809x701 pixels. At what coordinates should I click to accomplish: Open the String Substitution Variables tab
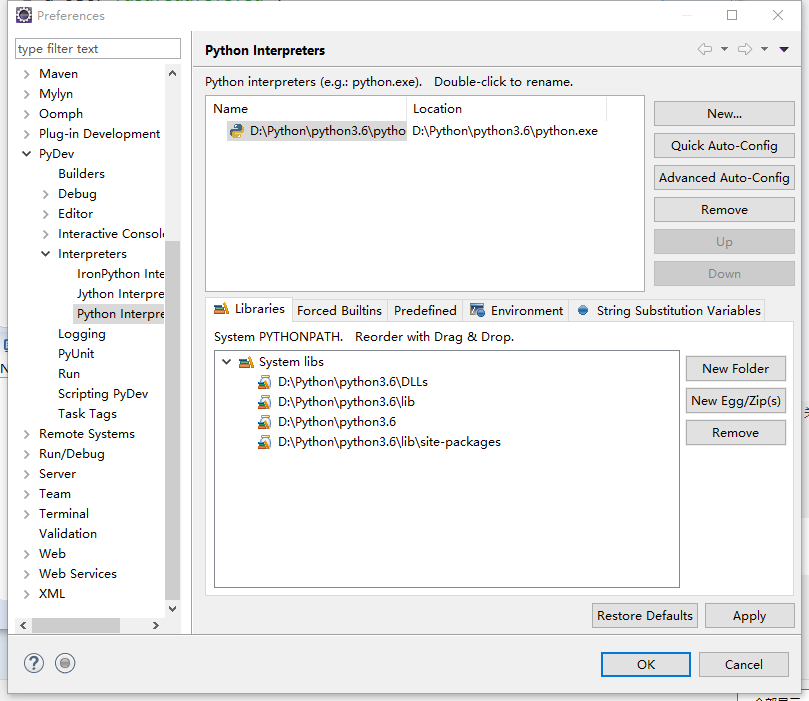669,310
